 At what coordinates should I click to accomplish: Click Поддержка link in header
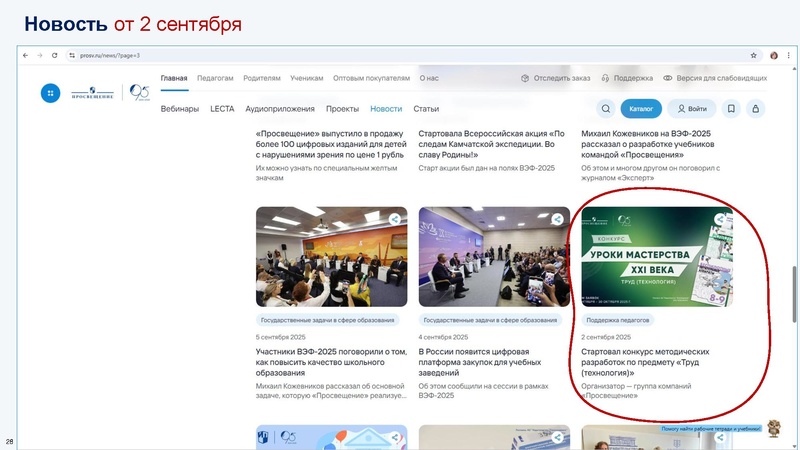[x=627, y=78]
